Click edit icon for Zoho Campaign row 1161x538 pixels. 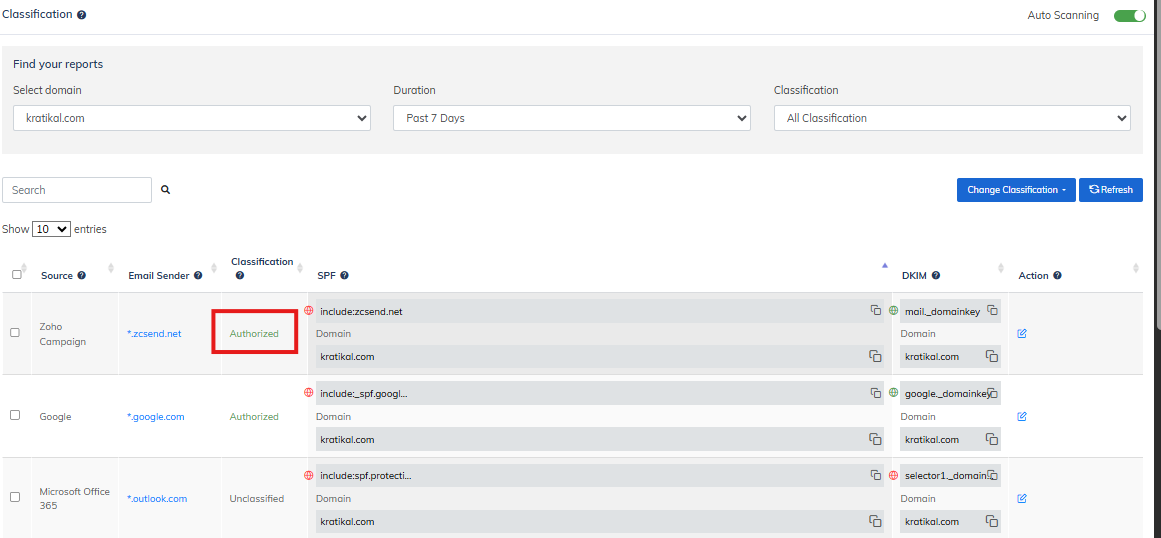click(x=1021, y=334)
